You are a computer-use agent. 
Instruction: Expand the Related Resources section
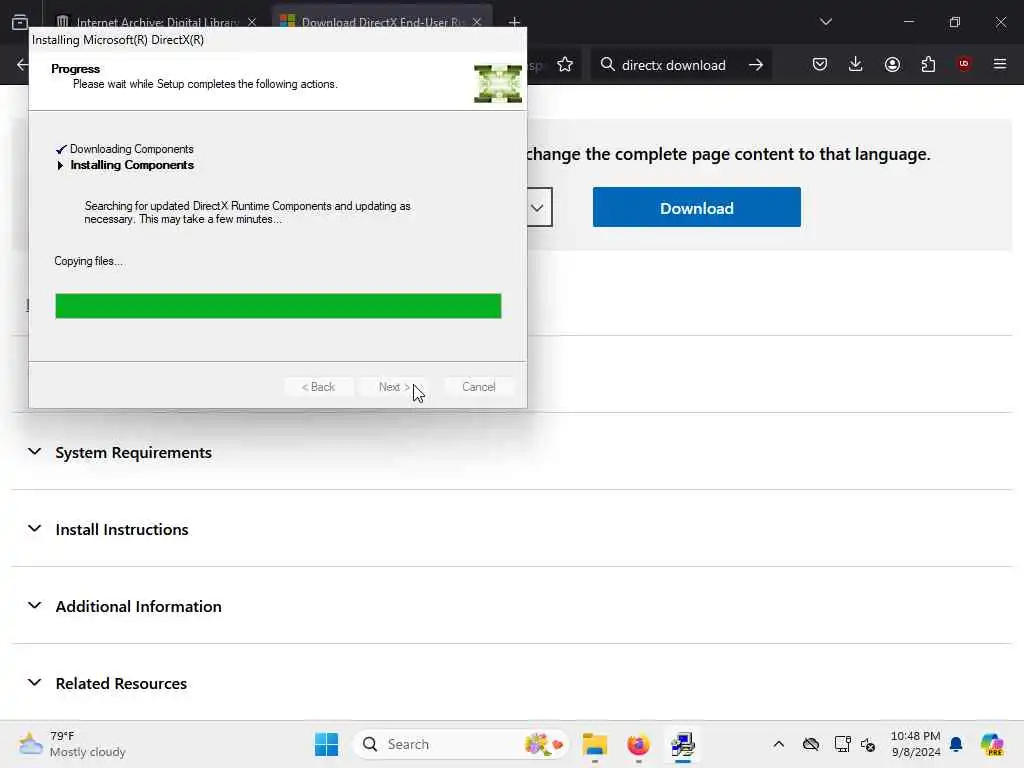121,684
